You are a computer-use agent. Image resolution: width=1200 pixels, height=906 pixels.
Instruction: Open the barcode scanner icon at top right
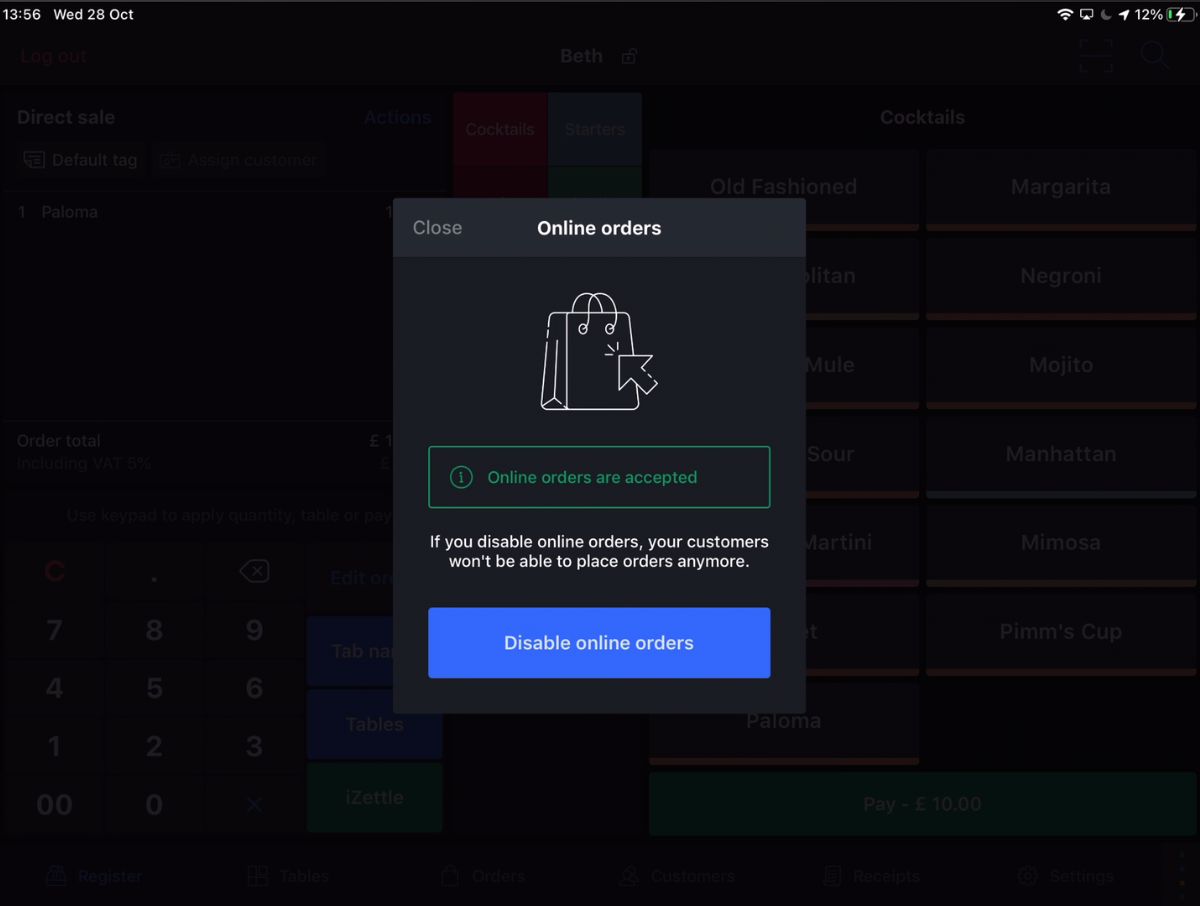(1095, 56)
